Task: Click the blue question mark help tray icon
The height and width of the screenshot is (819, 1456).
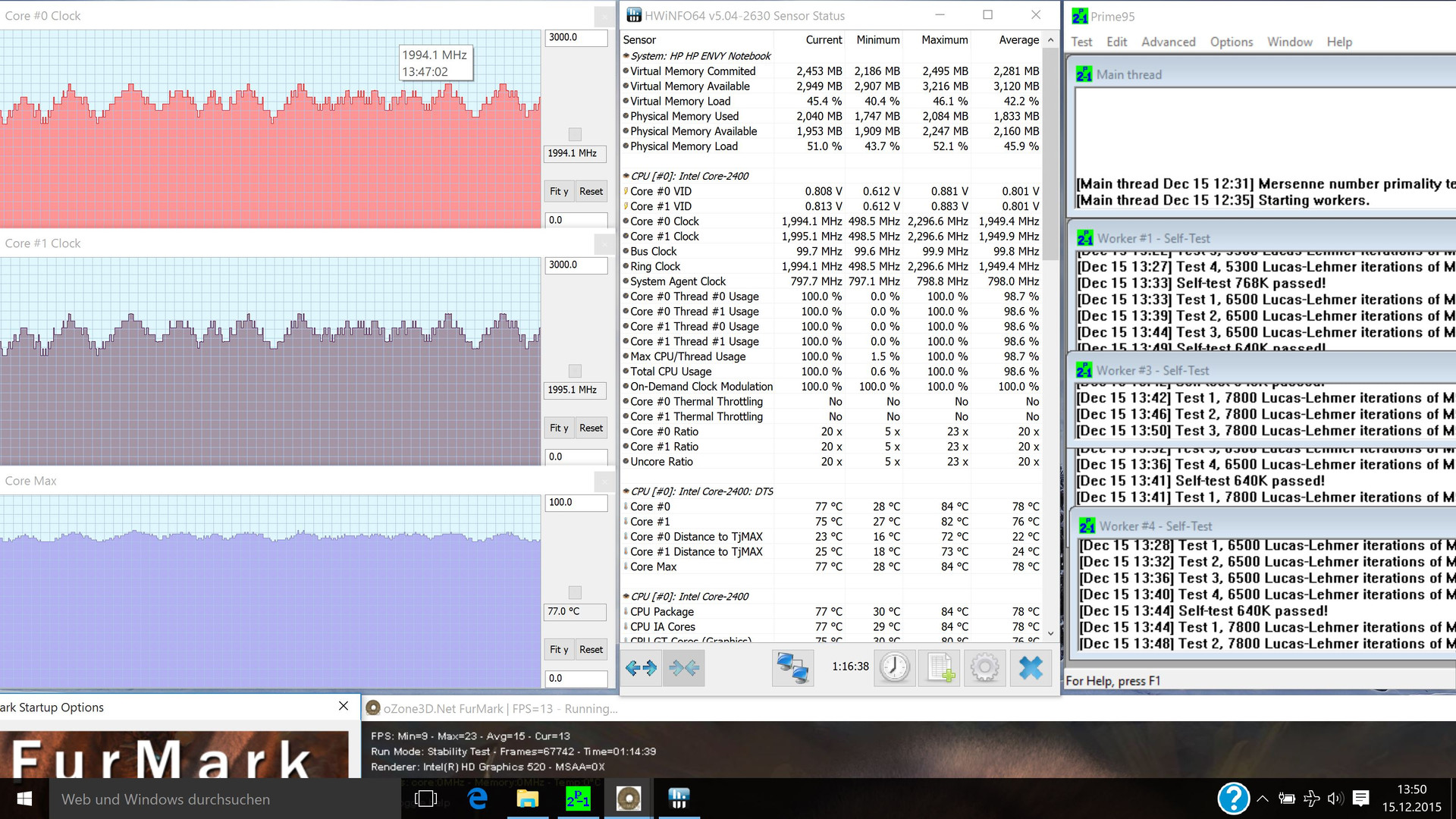Action: pyautogui.click(x=1233, y=799)
